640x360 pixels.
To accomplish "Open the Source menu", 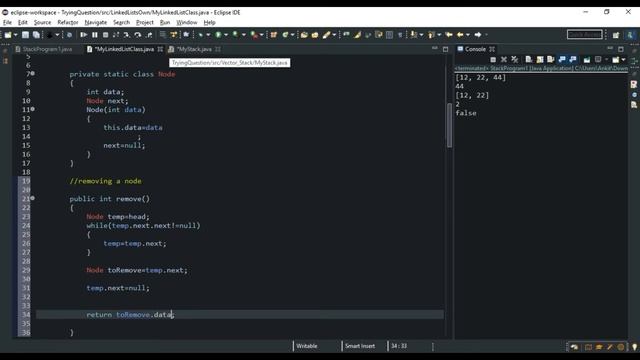I will (42, 22).
